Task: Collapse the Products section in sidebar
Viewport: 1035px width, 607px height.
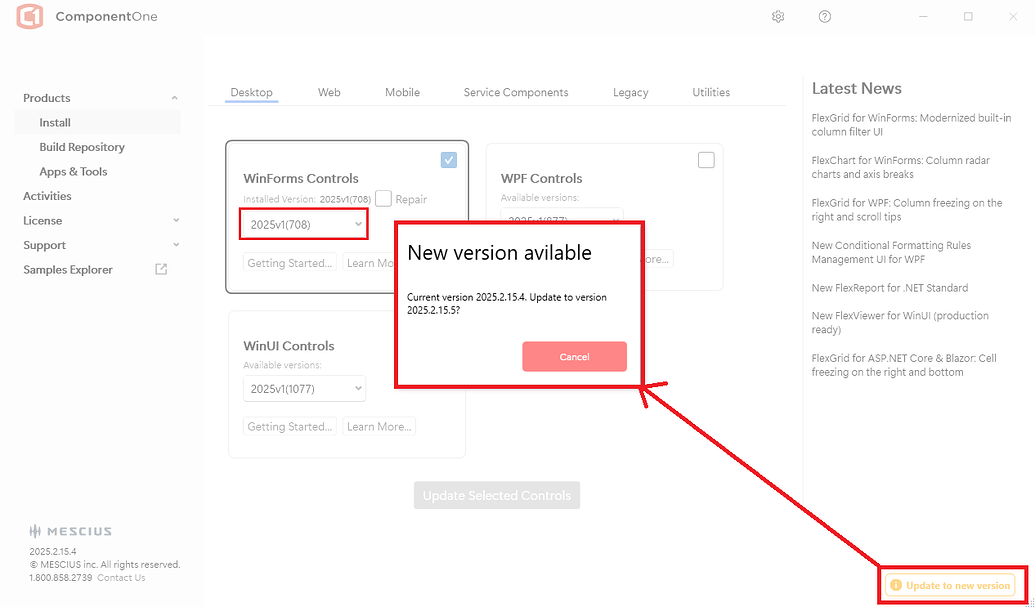Action: (x=175, y=97)
